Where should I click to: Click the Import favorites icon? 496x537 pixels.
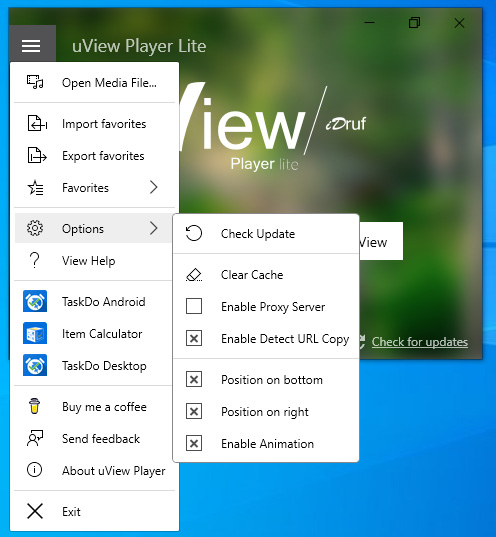pyautogui.click(x=37, y=123)
